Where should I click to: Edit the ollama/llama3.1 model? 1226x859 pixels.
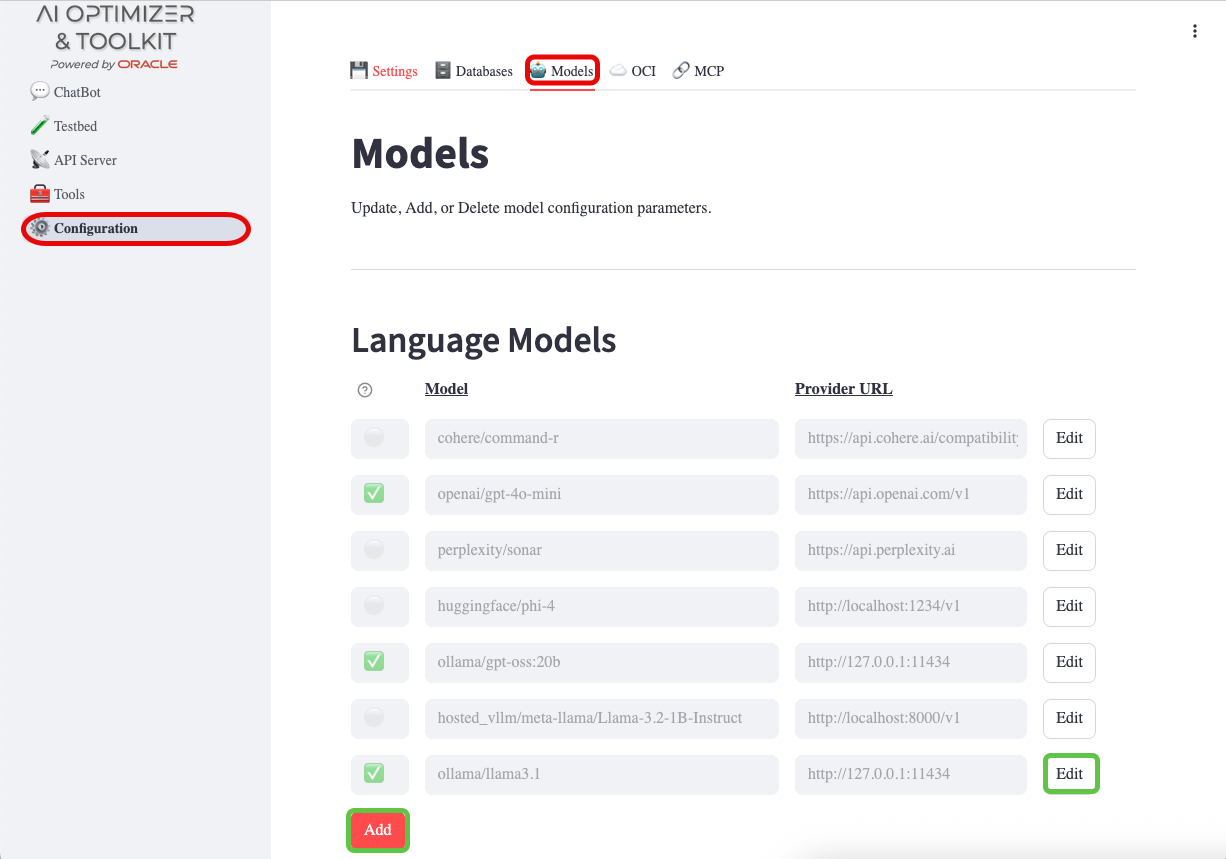click(1070, 773)
